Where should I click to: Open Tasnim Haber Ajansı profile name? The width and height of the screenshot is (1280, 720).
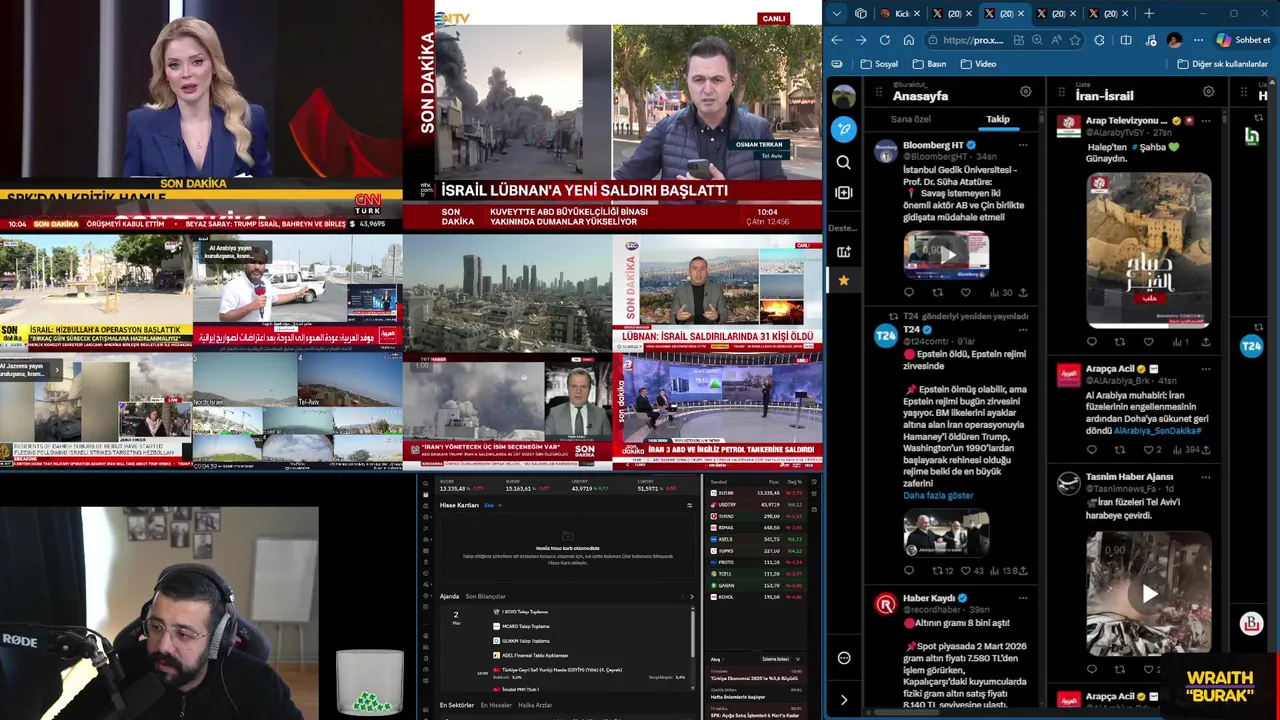1129,477
